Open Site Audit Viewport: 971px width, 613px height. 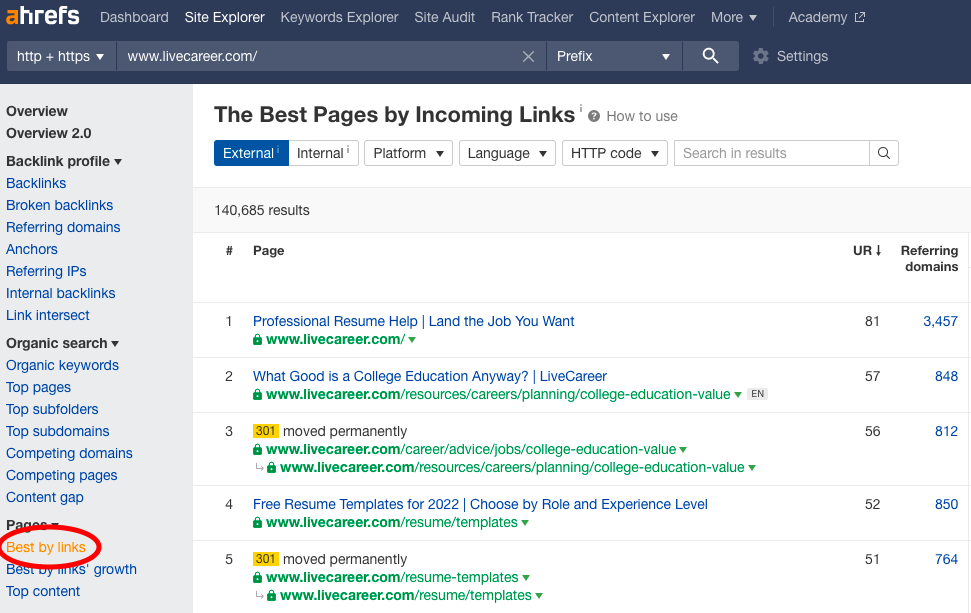pyautogui.click(x=445, y=17)
